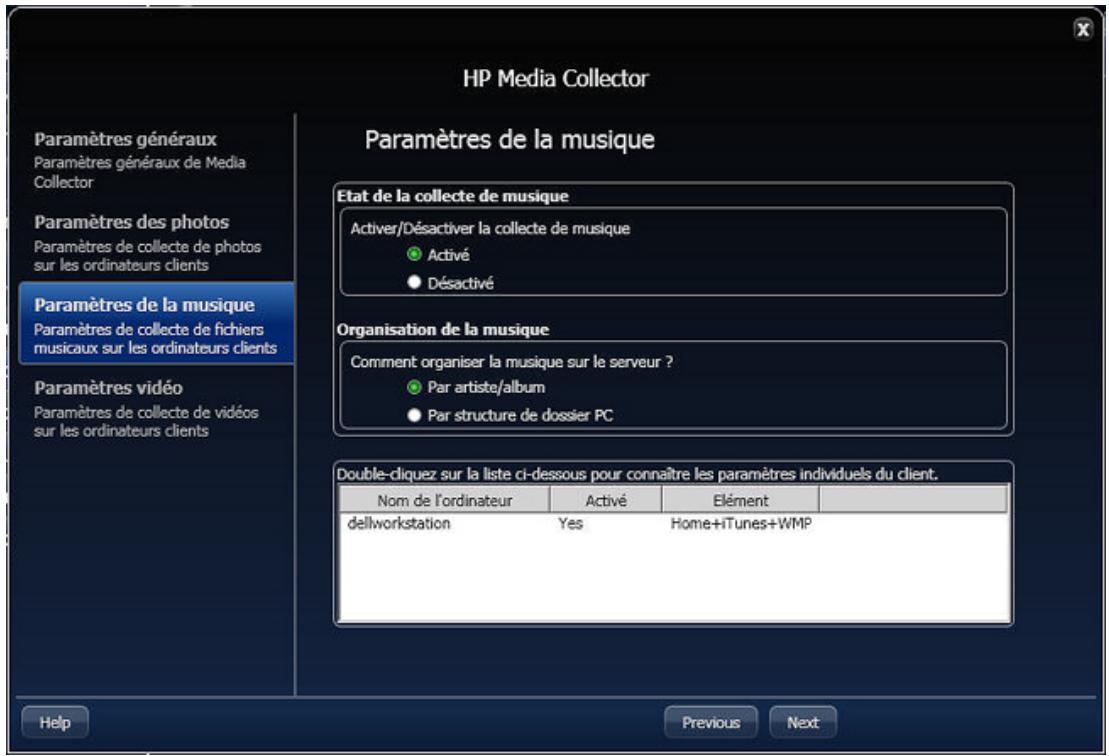Click the Home+iTunes+WMP element cell
This screenshot has width=1109, height=756.
point(741,523)
